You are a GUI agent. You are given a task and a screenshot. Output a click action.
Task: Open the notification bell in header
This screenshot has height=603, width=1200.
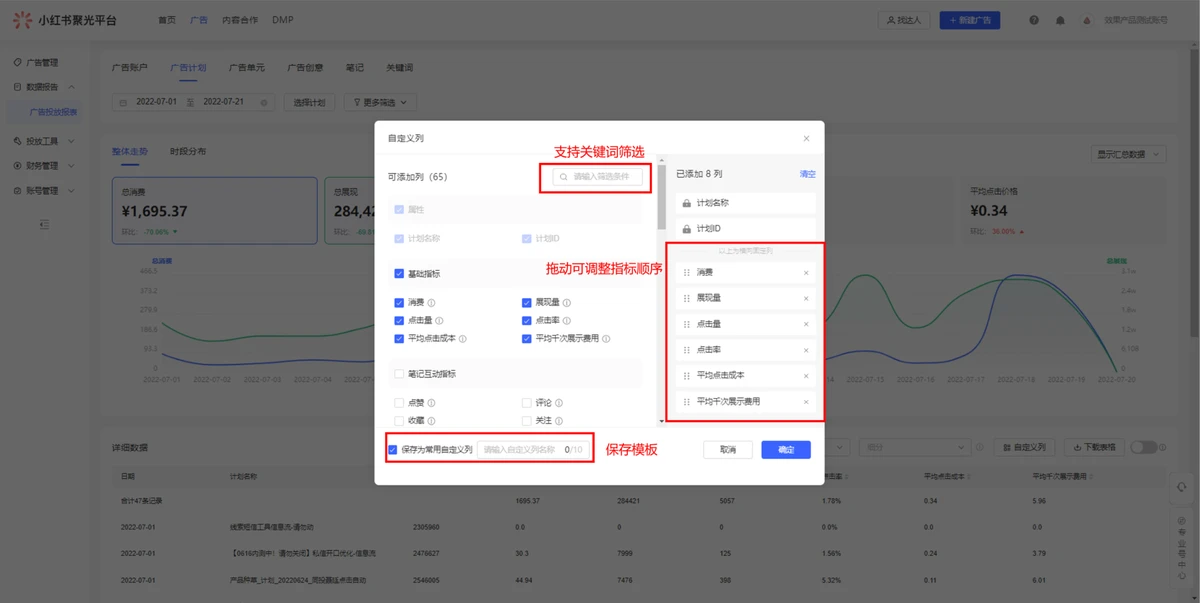click(1060, 20)
